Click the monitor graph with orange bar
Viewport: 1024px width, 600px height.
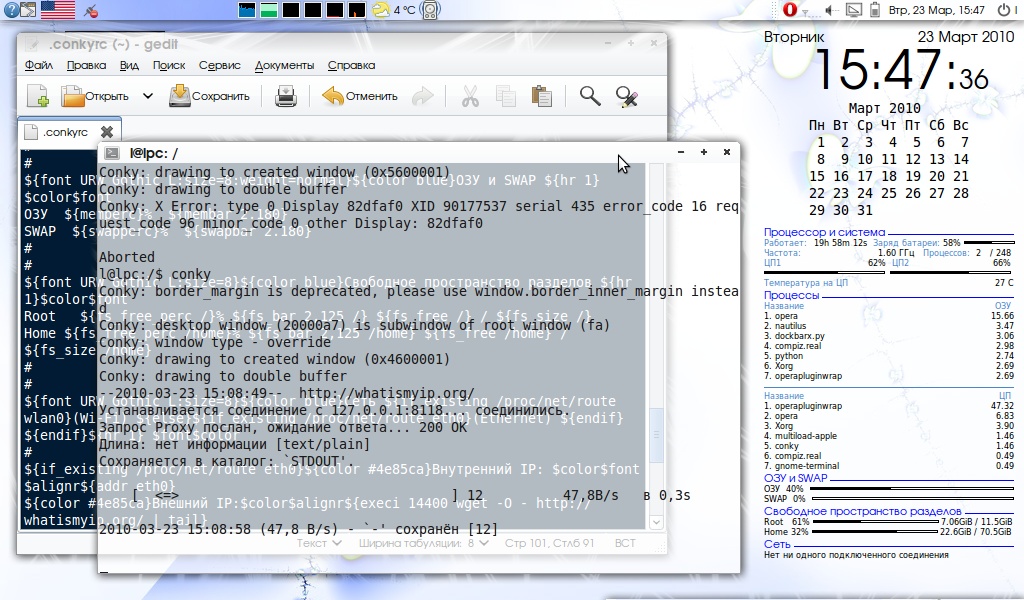point(356,10)
